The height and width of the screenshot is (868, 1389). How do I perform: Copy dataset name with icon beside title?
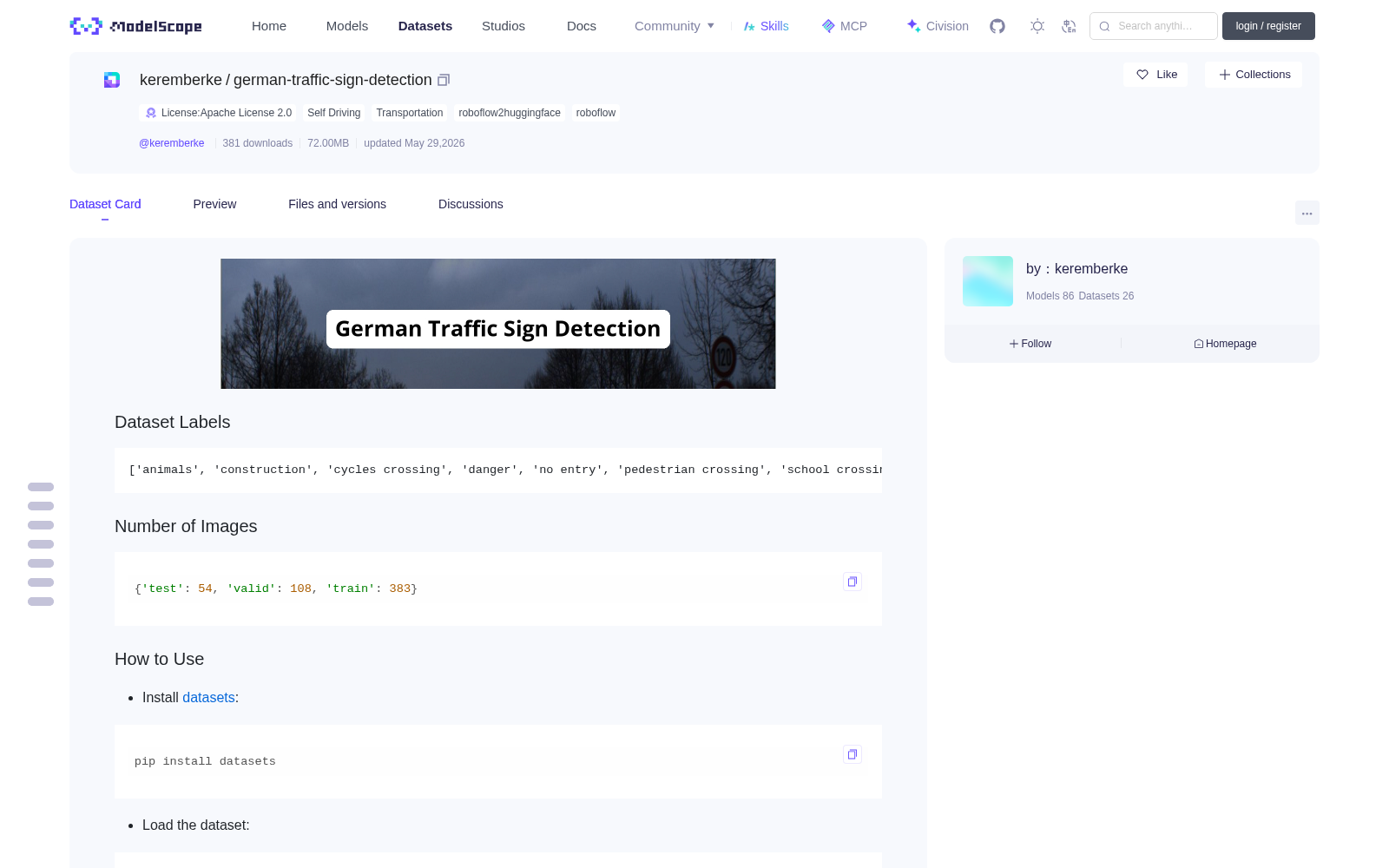pos(443,80)
